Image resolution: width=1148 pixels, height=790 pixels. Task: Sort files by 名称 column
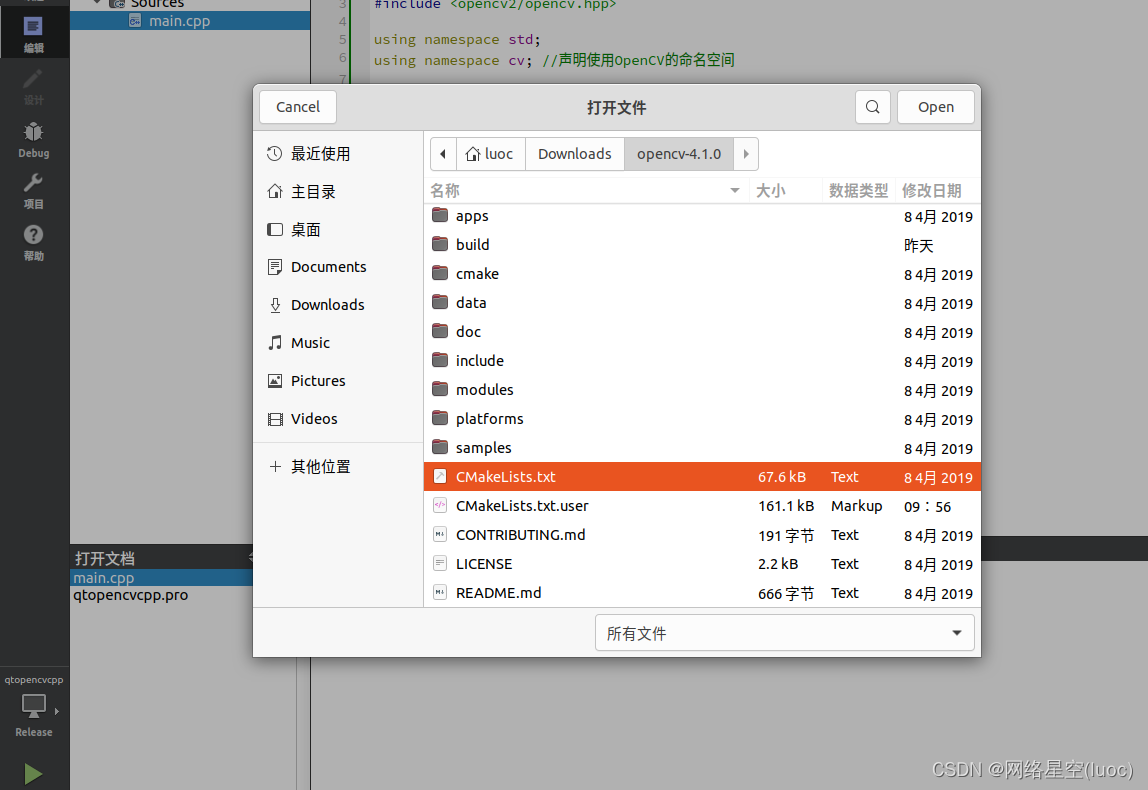pos(586,191)
